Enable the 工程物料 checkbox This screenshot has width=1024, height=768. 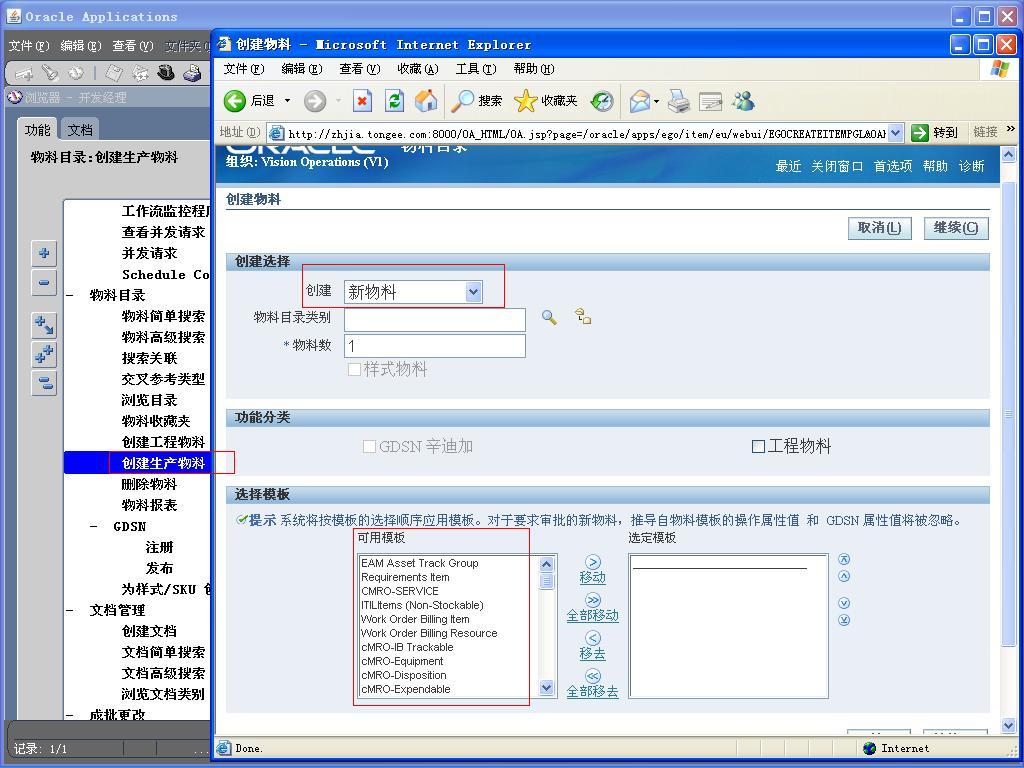click(x=758, y=446)
